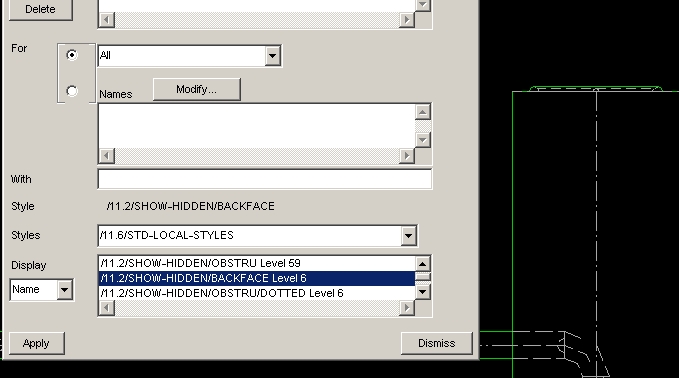Click the current Style text /11.2/SHOW-HIDDEN/BACKFACE
Image resolution: width=679 pixels, height=378 pixels.
pos(191,206)
